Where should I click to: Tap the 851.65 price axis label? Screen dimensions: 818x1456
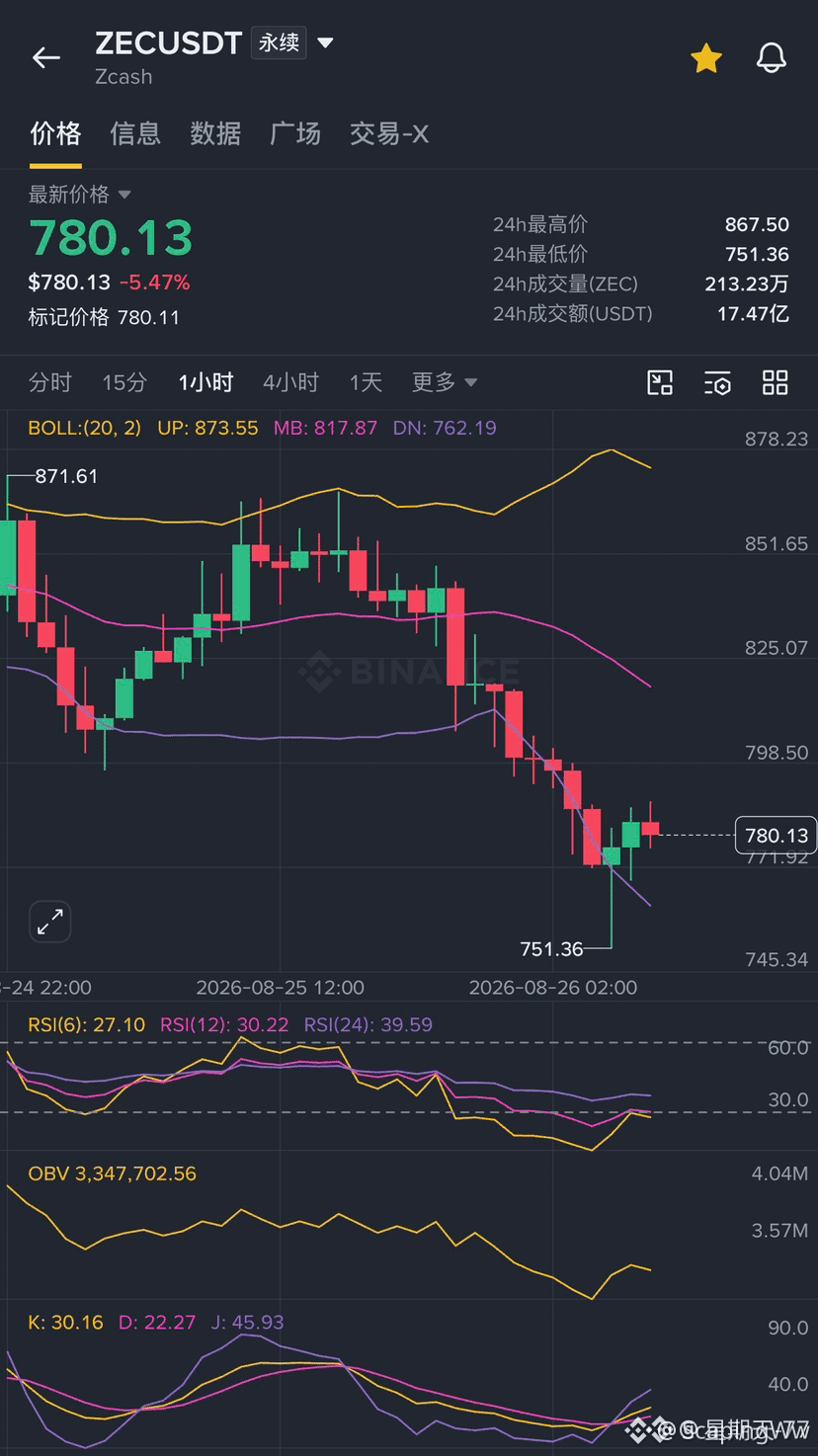777,543
